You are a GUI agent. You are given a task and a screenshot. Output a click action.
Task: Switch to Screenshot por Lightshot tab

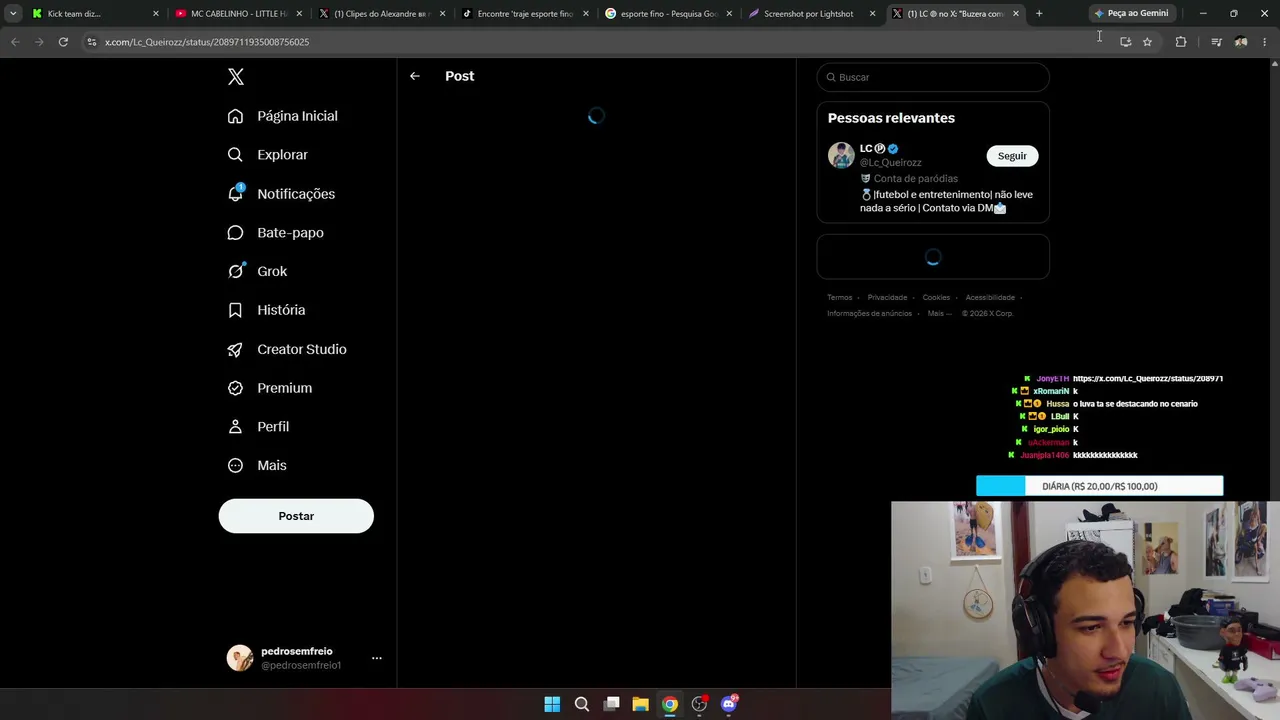pos(811,14)
